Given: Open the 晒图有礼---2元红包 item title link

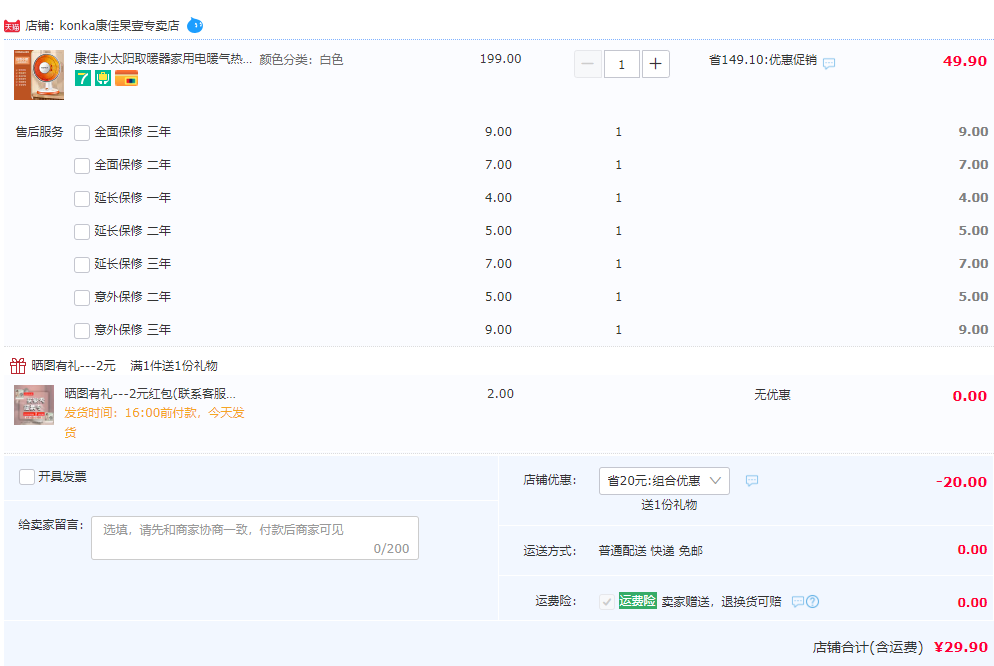Looking at the screenshot, I should pos(150,394).
